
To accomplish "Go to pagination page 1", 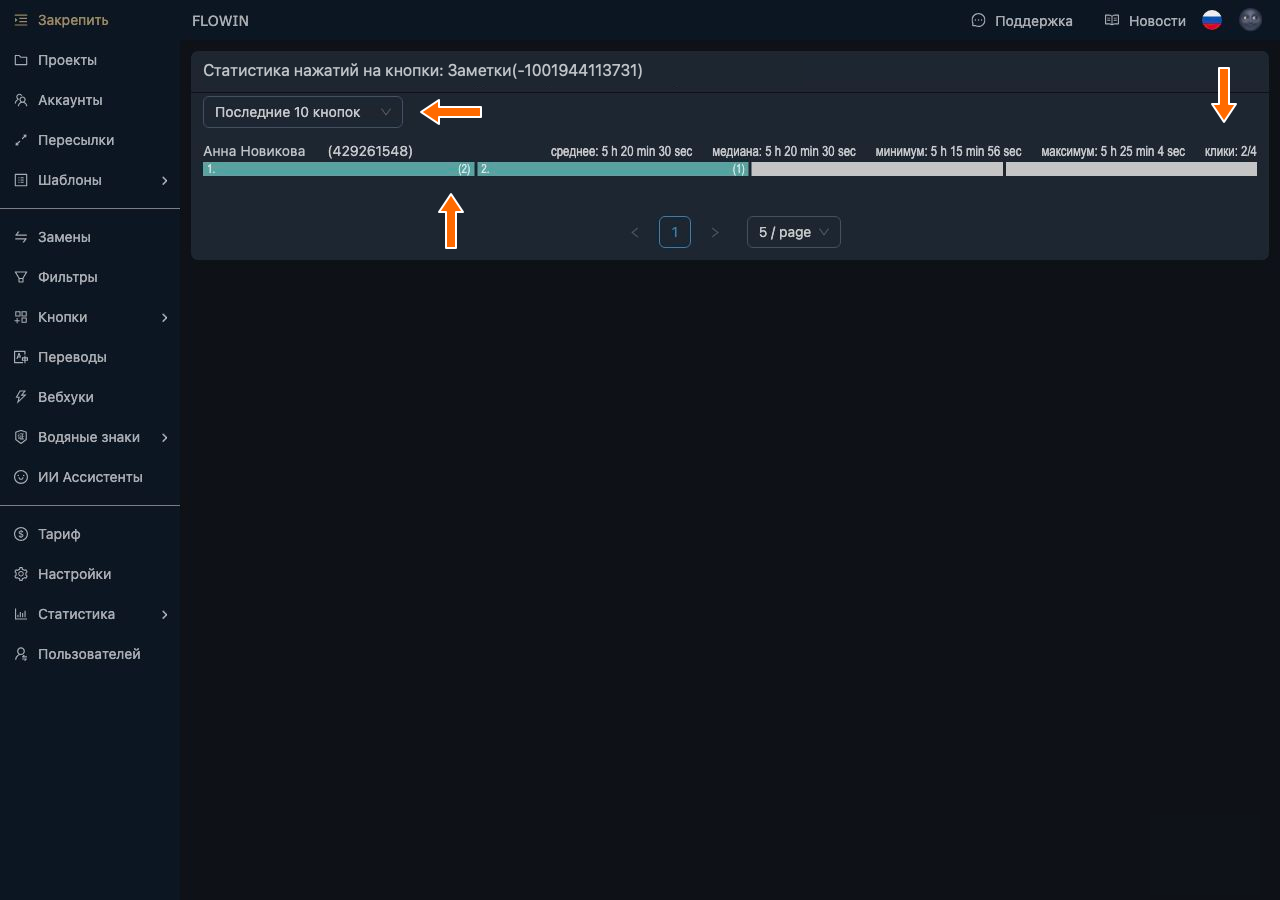I will click(675, 232).
